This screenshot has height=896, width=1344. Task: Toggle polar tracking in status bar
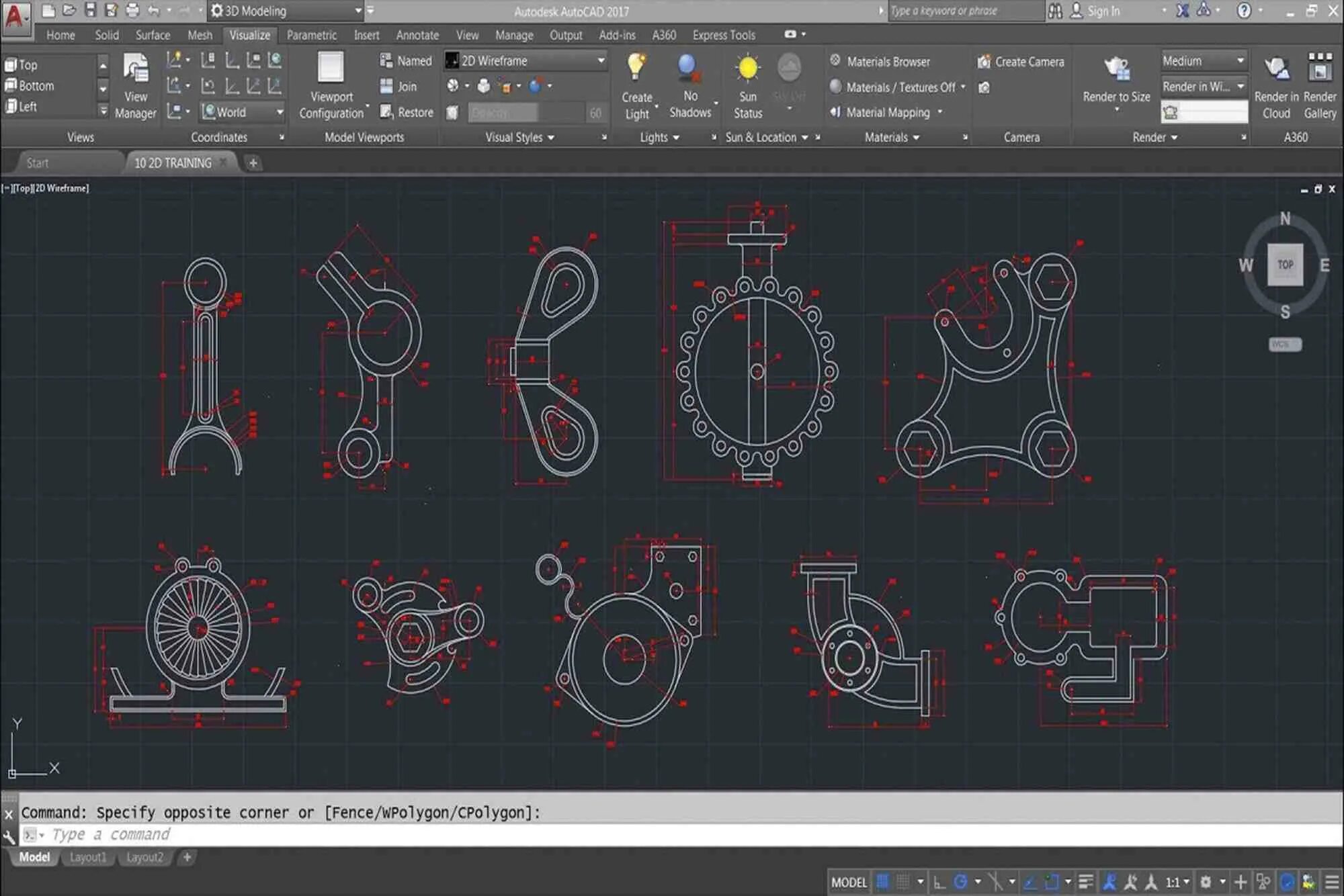(960, 881)
